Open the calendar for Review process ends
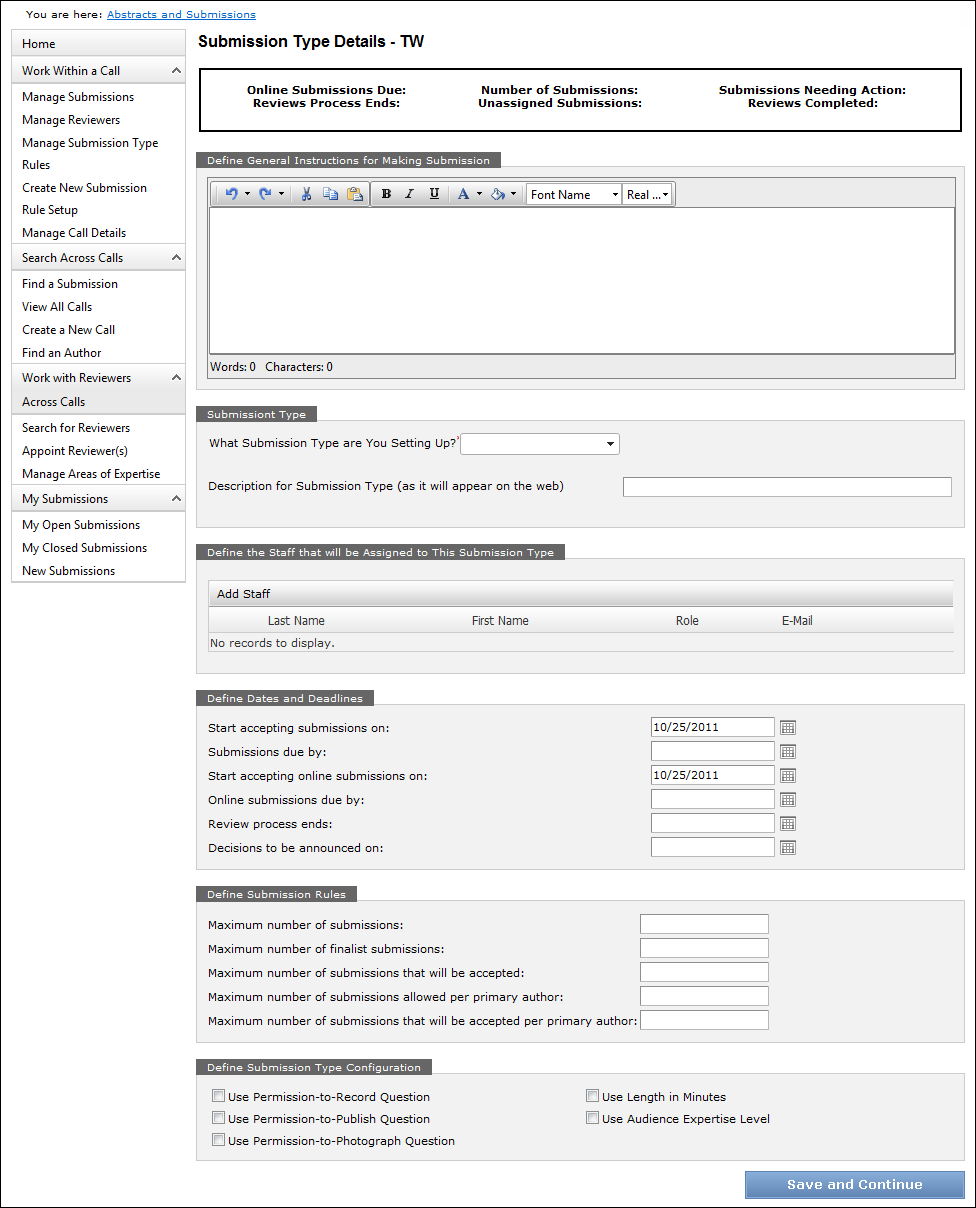The height and width of the screenshot is (1208, 976). click(x=787, y=823)
